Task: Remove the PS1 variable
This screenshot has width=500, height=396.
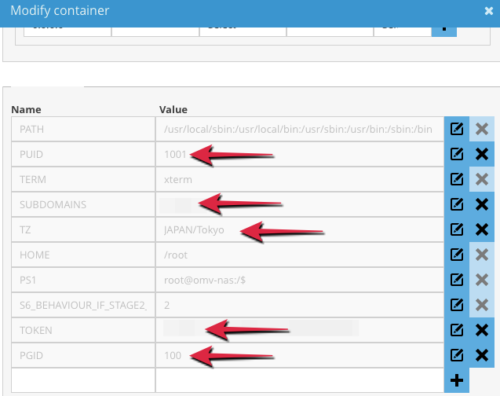Action: [x=482, y=280]
